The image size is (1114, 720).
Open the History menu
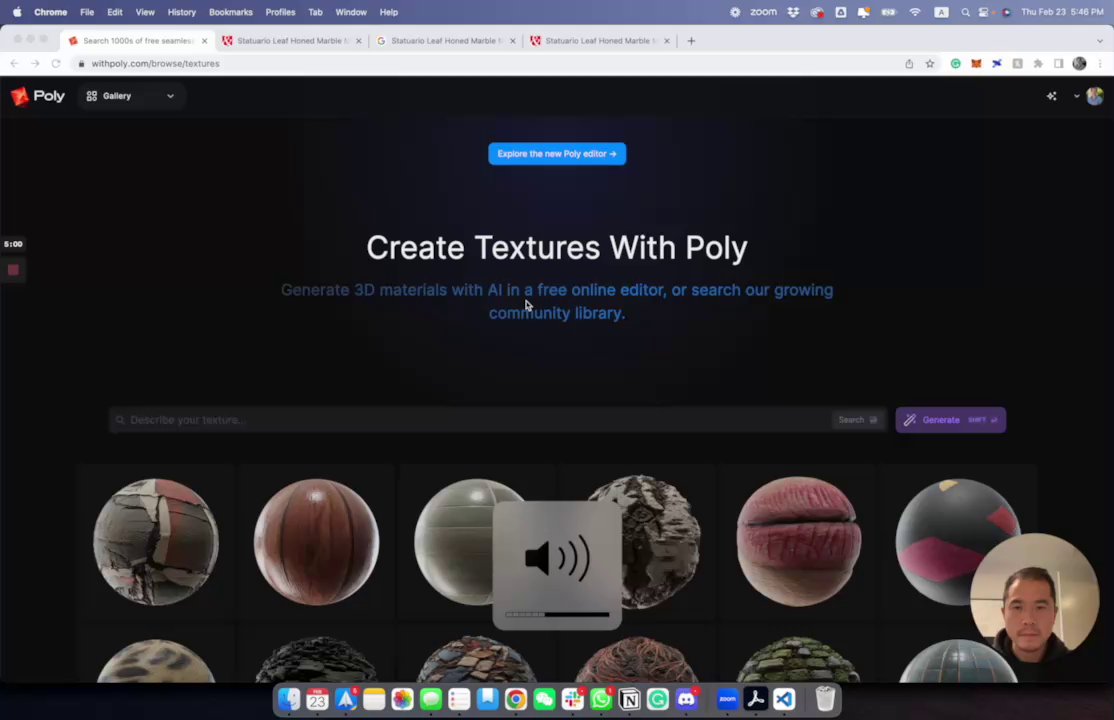(x=181, y=12)
